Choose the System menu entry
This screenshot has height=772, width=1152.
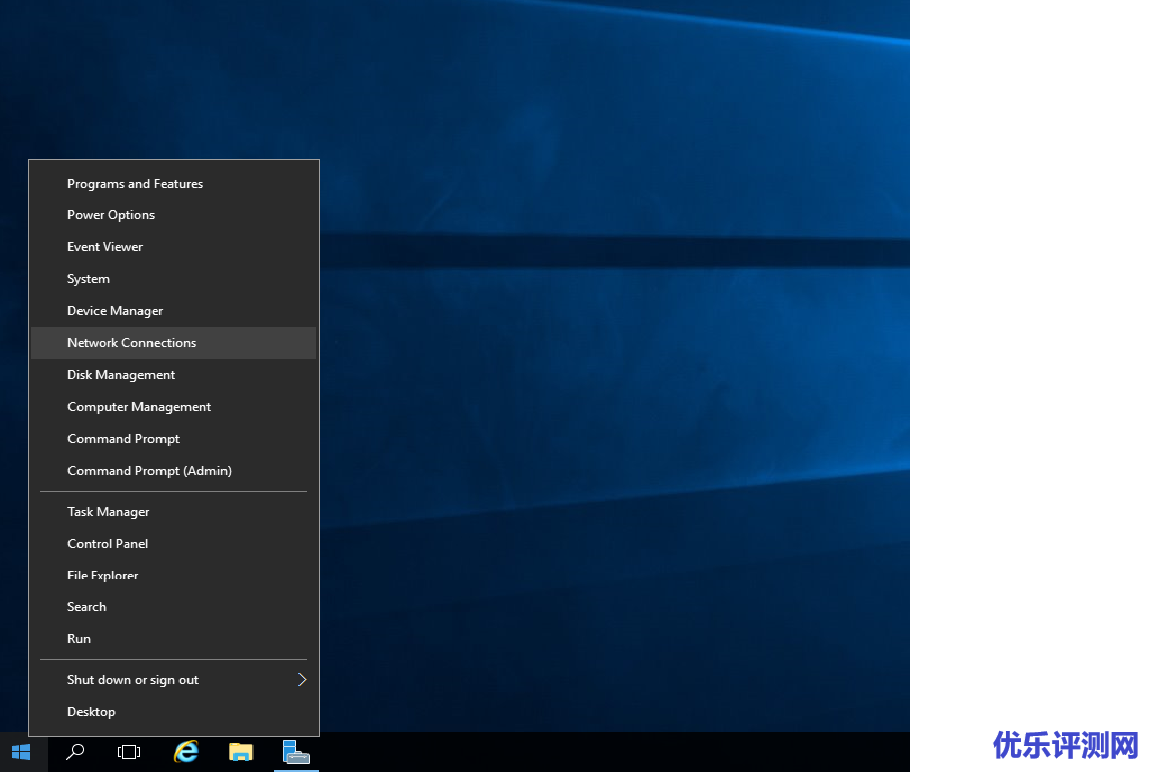click(88, 279)
